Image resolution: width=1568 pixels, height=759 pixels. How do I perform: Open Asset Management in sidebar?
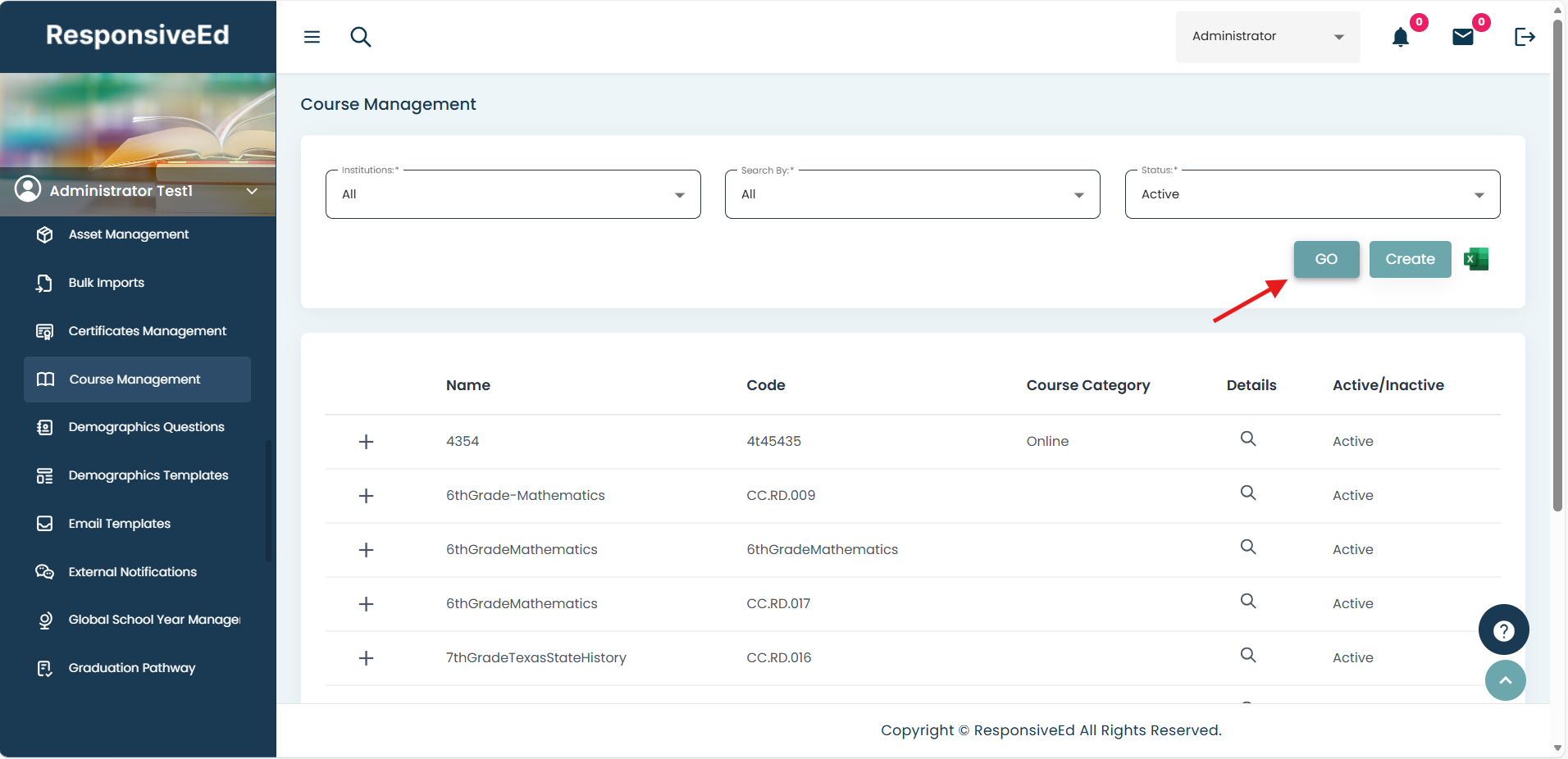[129, 234]
